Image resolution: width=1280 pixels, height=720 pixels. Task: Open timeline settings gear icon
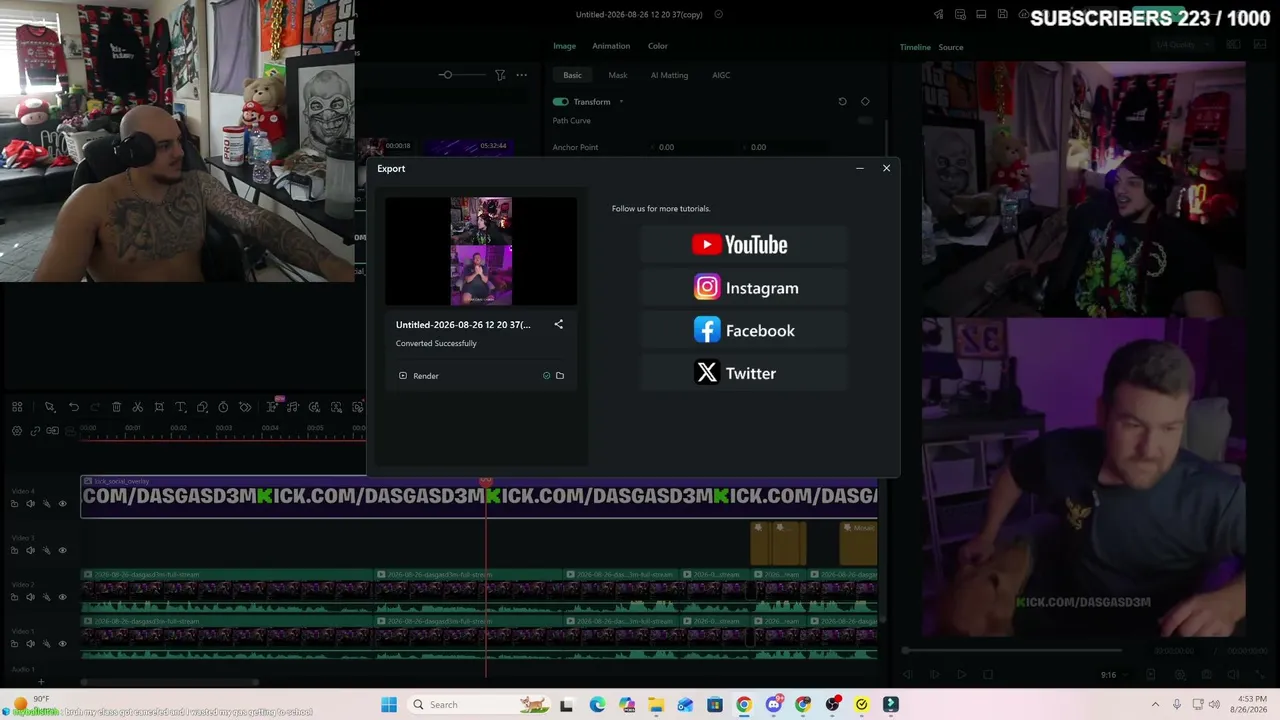[x=17, y=431]
